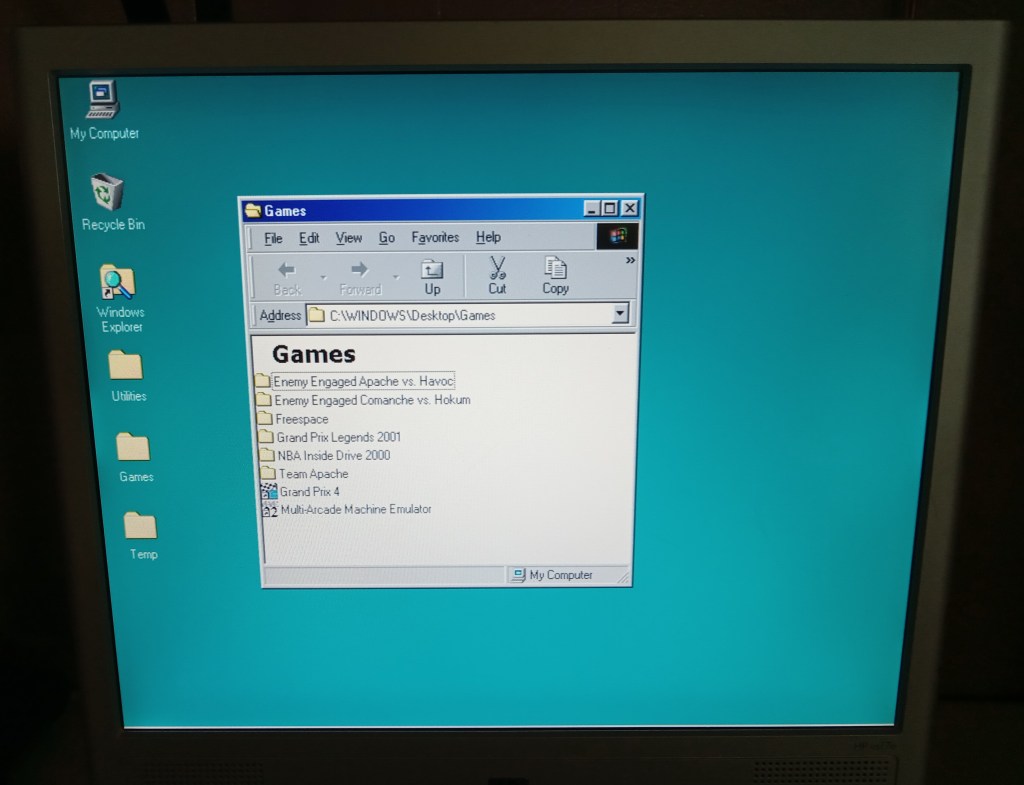This screenshot has width=1024, height=785.
Task: Click the Cut scissors toolbar icon
Action: (497, 274)
